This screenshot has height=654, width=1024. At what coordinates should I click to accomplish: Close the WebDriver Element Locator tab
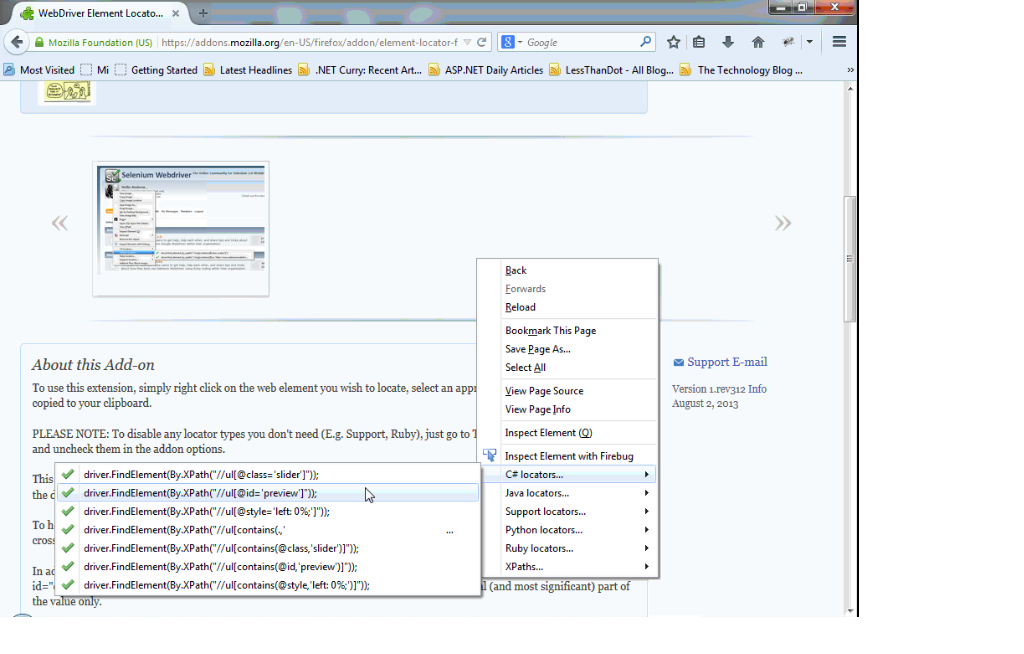click(x=175, y=13)
